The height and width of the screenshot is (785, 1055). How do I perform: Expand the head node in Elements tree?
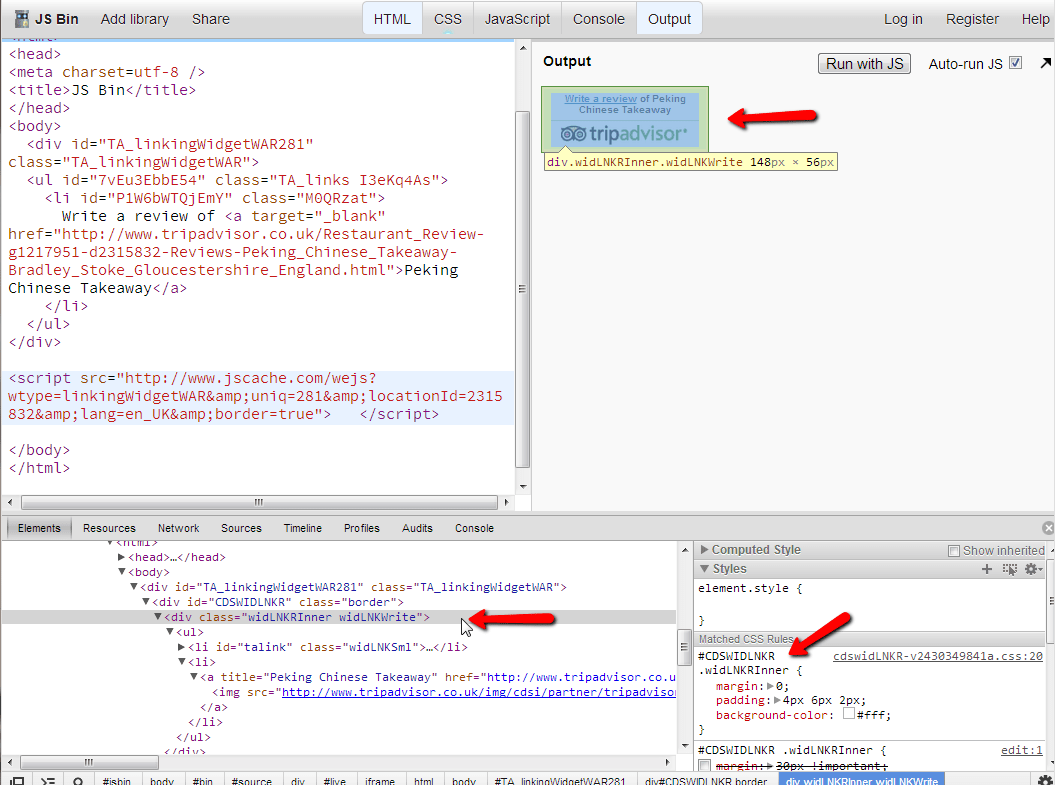(121, 557)
